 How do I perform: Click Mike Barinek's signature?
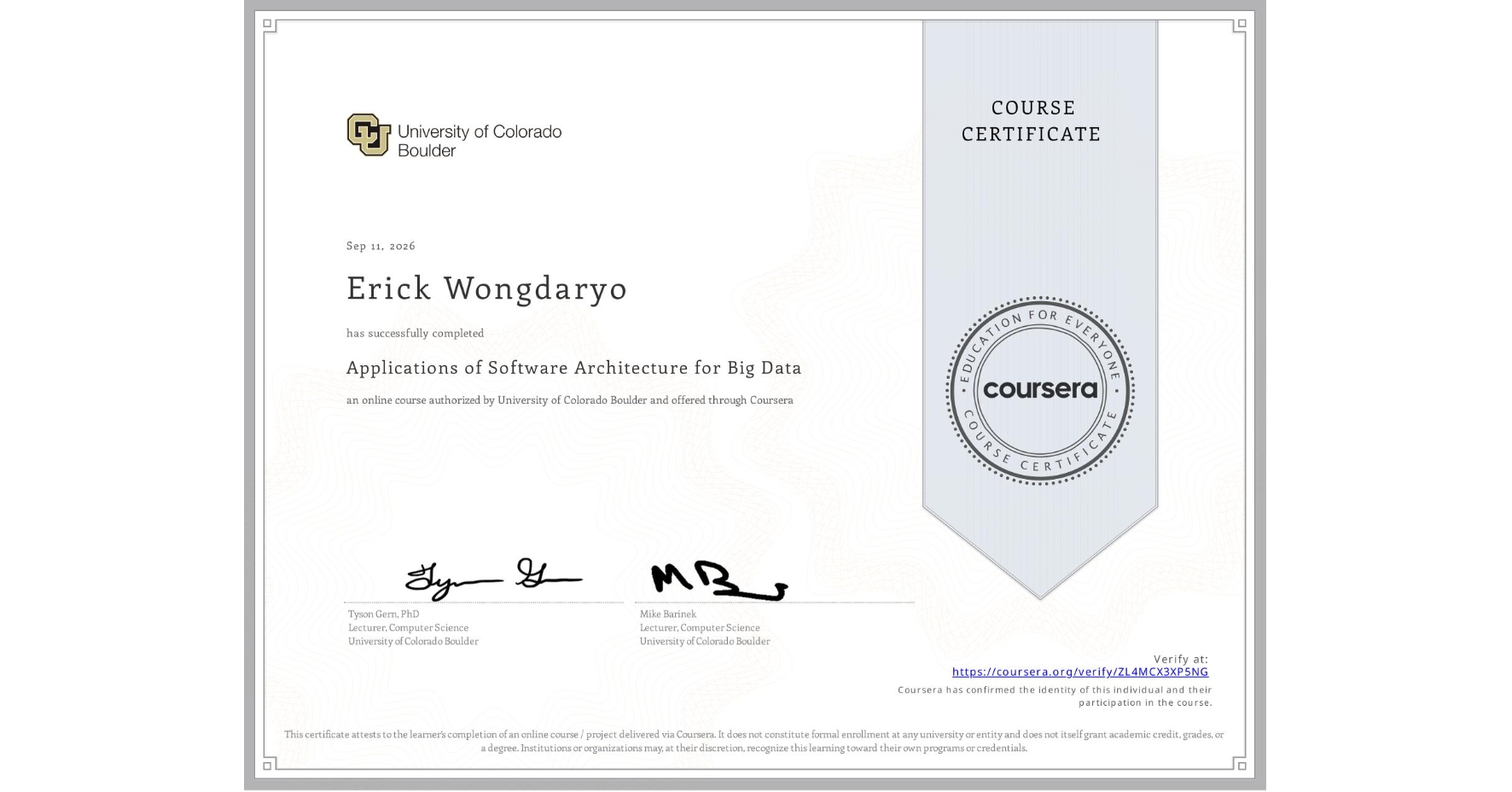coord(718,581)
